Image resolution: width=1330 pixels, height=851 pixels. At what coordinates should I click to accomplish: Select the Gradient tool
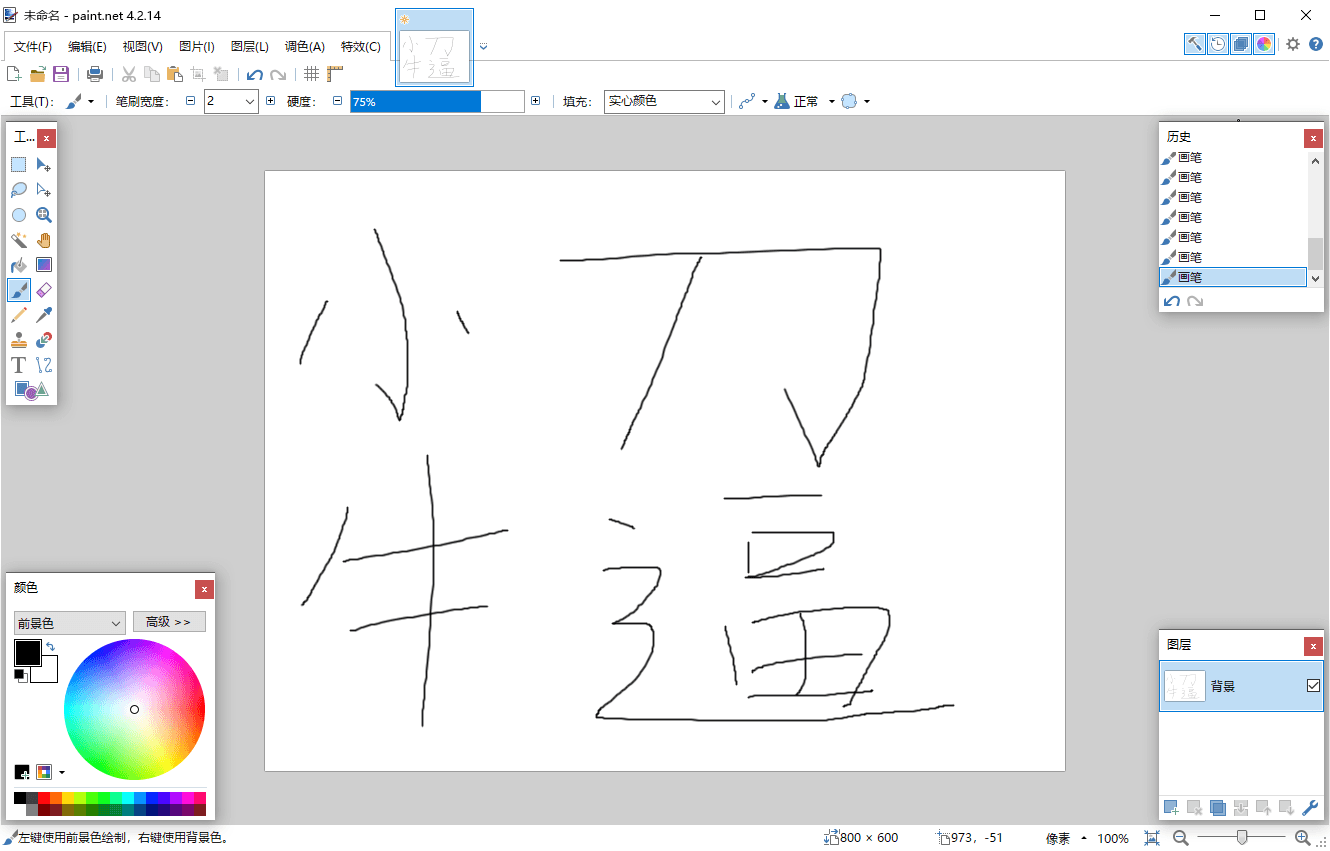pyautogui.click(x=44, y=264)
